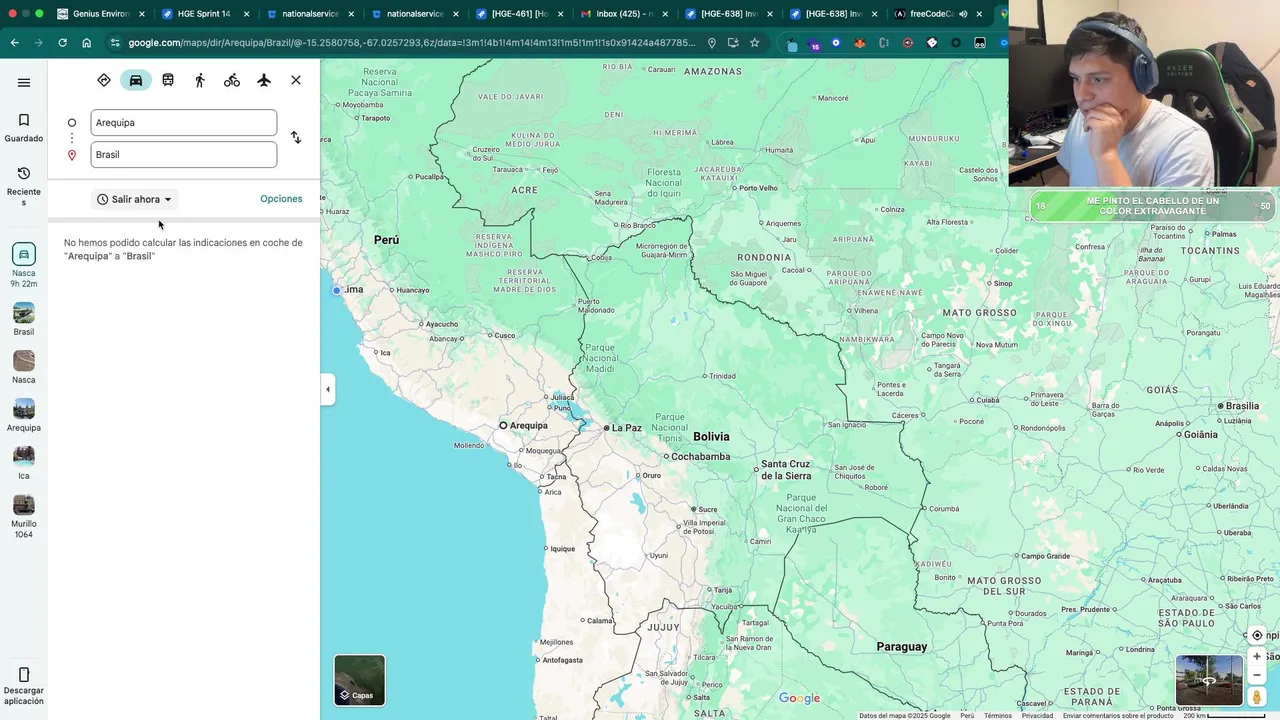Click Enviar comentarios sobre el producto
This screenshot has height=720, width=1280.
tap(1118, 715)
